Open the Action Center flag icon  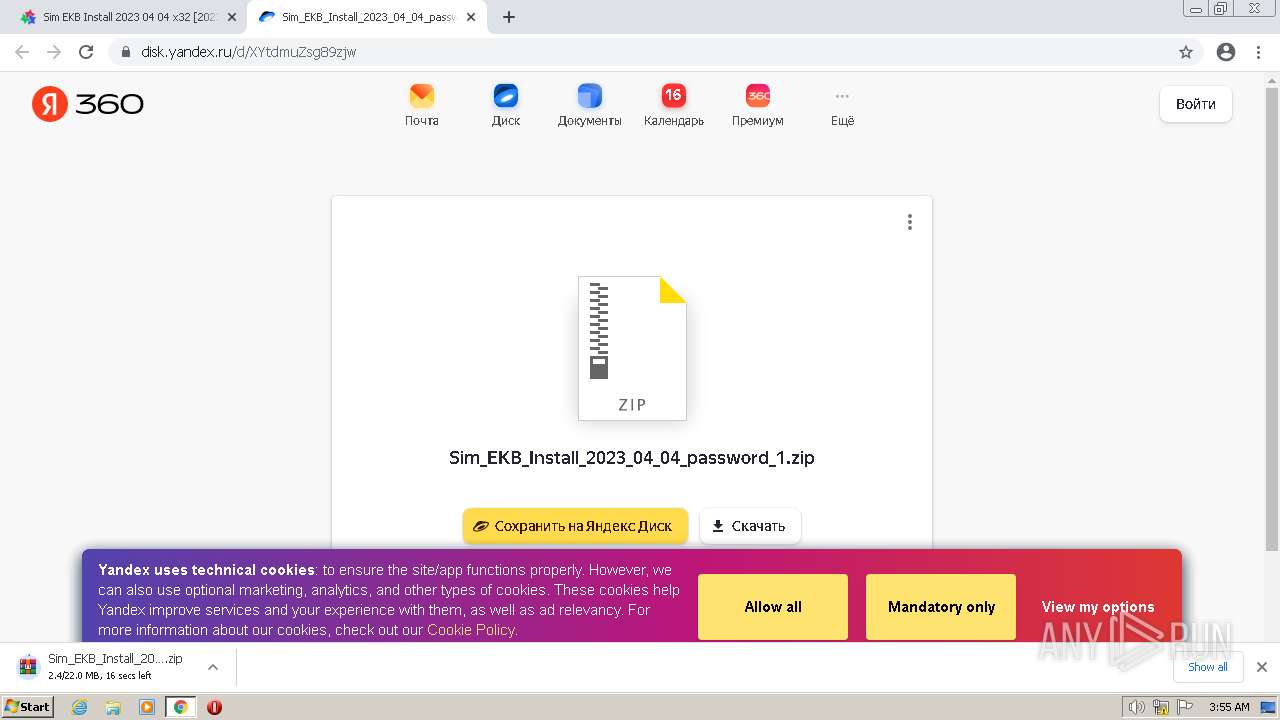click(1184, 707)
